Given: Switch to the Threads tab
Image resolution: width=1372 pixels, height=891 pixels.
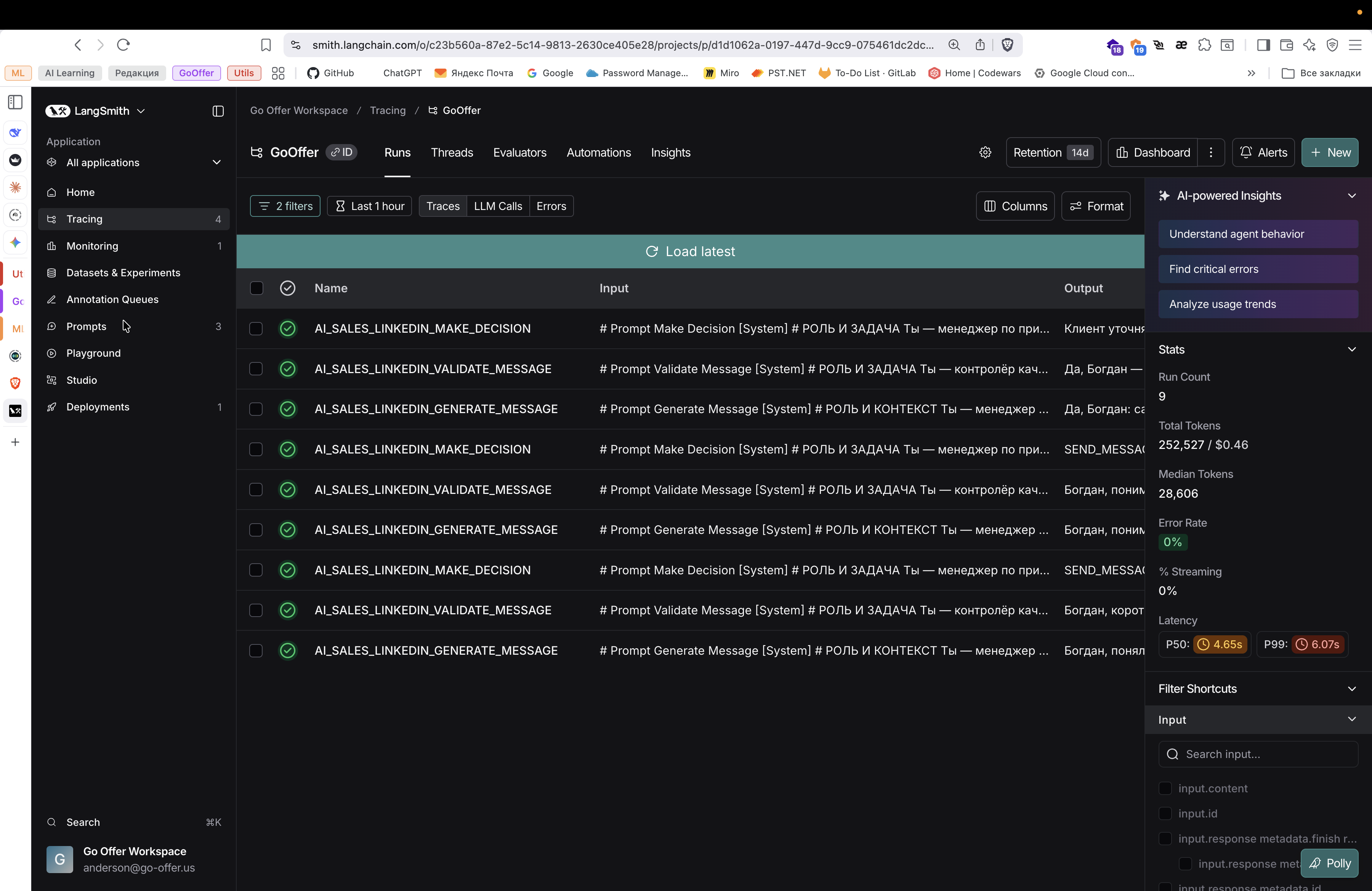Looking at the screenshot, I should [451, 152].
